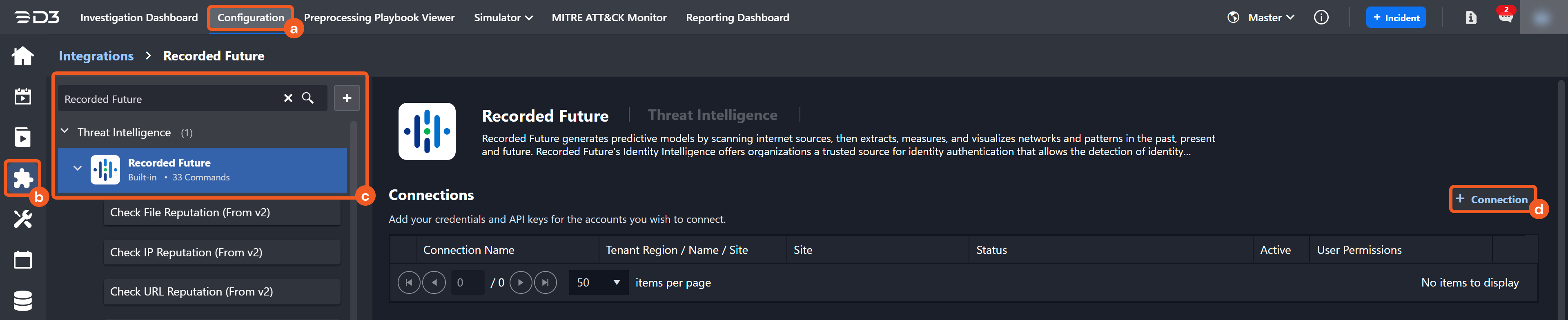
Task: Click the plus button beside the search box
Action: point(346,98)
